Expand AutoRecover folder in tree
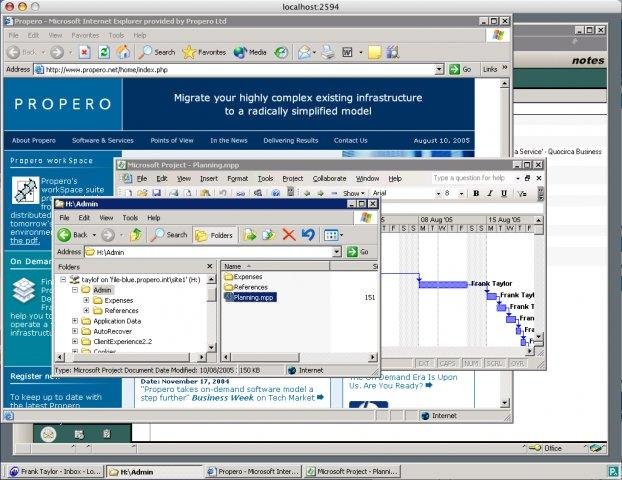 (75, 331)
